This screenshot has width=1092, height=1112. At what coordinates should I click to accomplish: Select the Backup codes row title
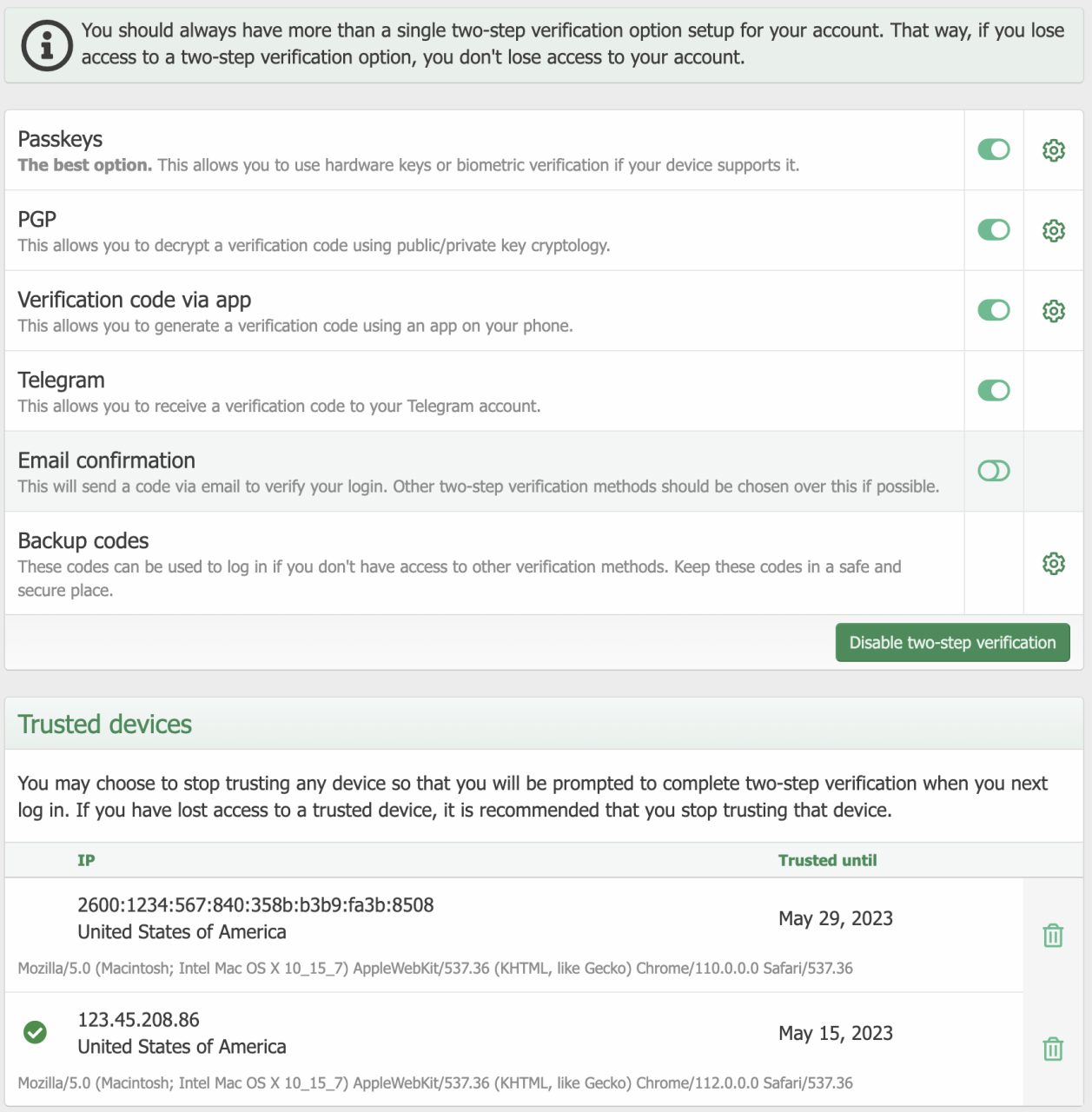pos(83,541)
